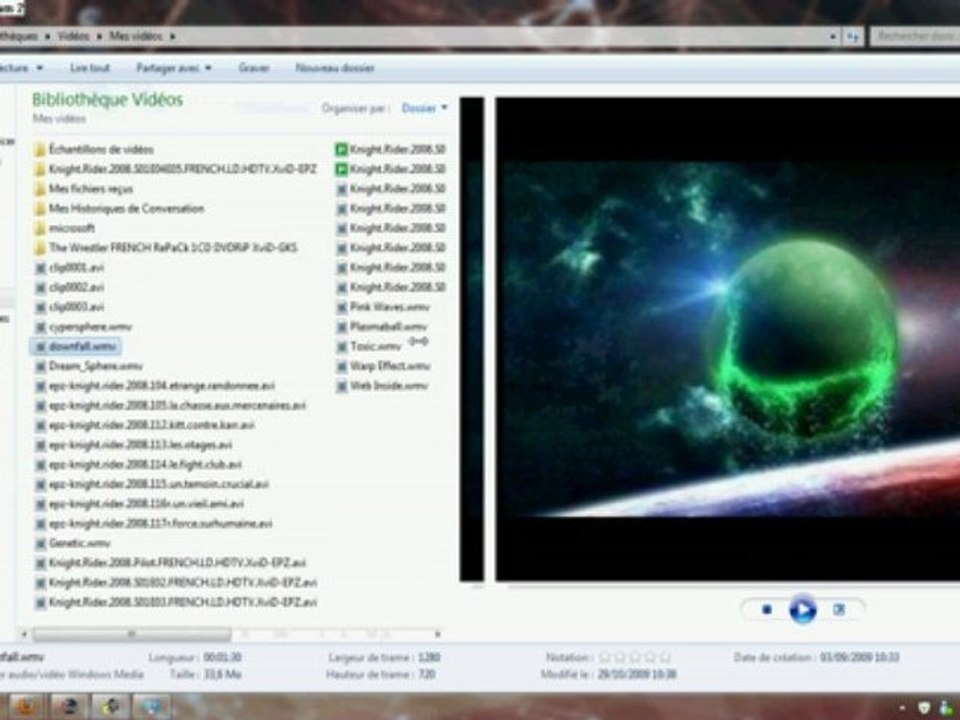960x720 pixels.
Task: Go to Mes vidéos in the breadcrumb
Action: [136, 36]
